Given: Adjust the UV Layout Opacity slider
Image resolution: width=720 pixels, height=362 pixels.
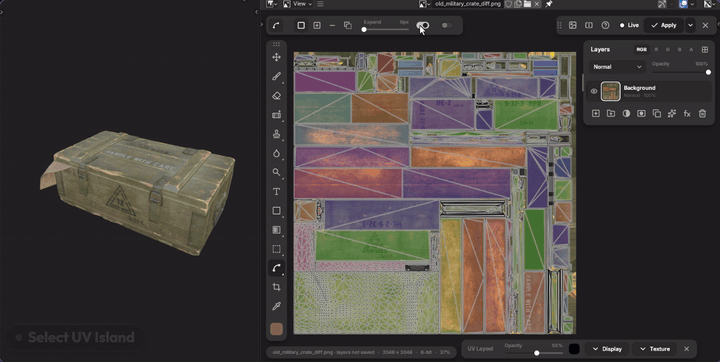Looking at the screenshot, I should pyautogui.click(x=536, y=353).
